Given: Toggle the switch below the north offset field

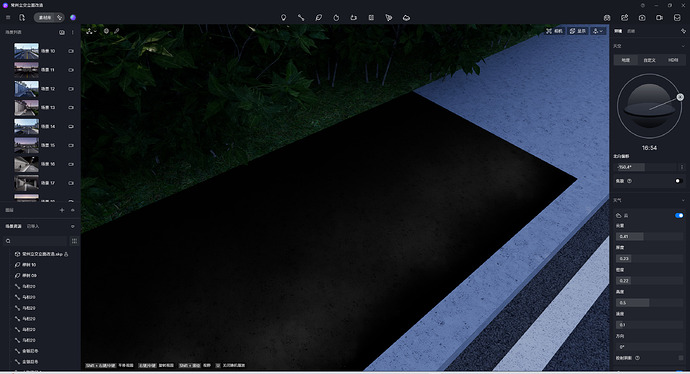Looking at the screenshot, I should [679, 181].
